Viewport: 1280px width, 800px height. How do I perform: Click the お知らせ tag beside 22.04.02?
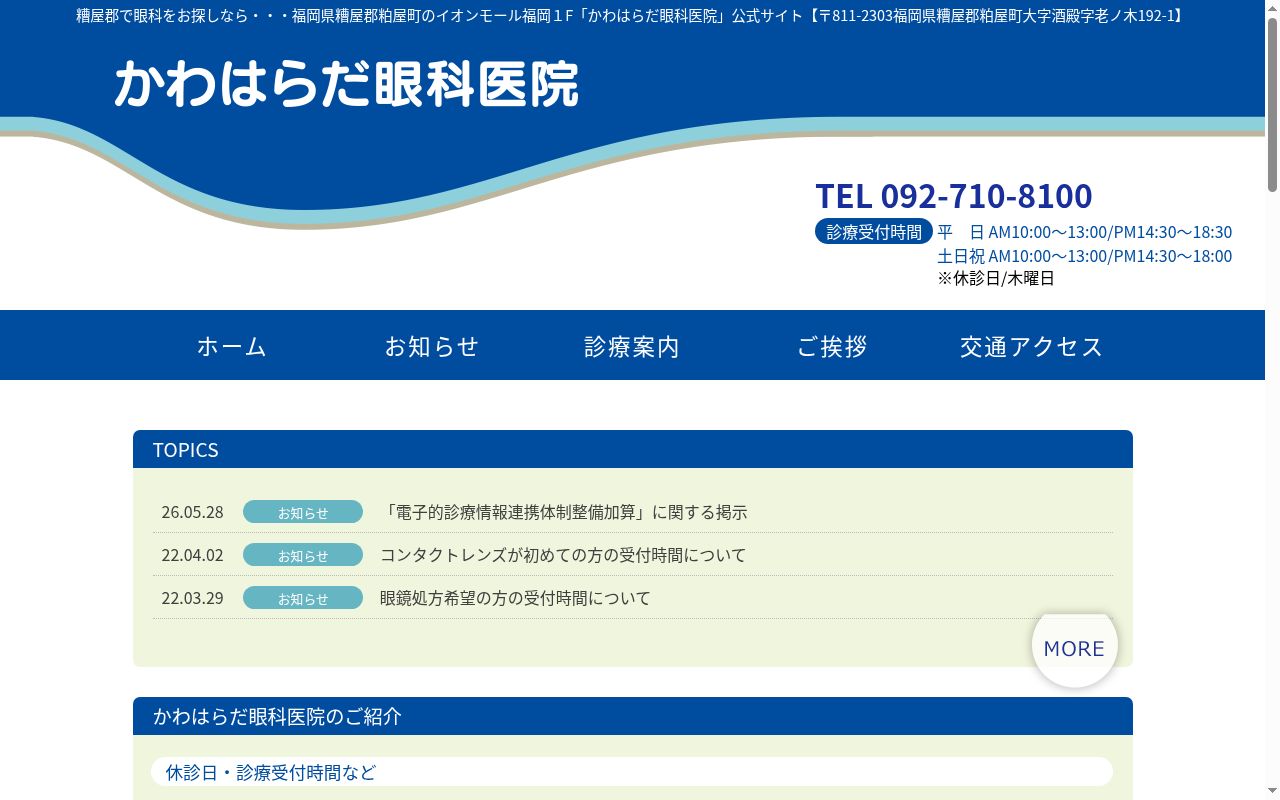coord(303,555)
